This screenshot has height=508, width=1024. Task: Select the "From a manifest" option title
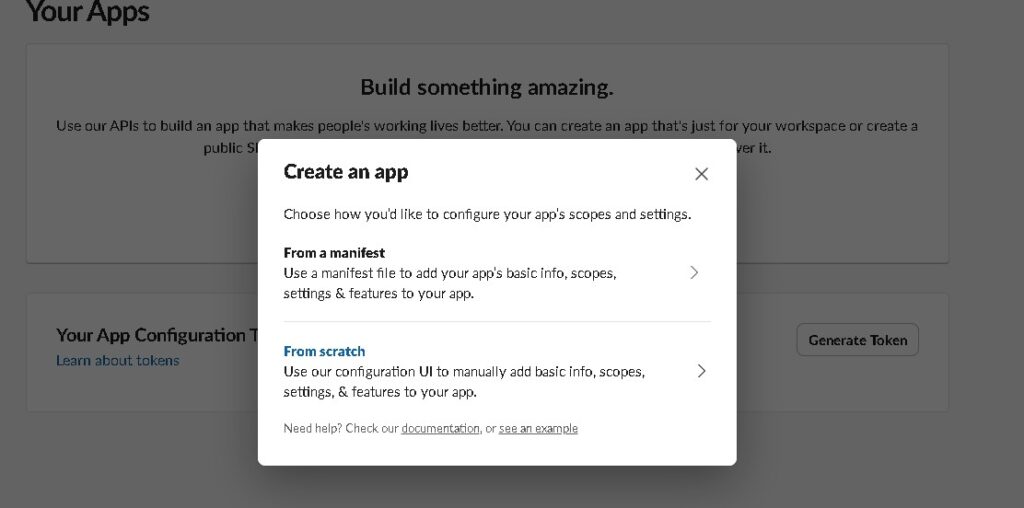pyautogui.click(x=334, y=253)
